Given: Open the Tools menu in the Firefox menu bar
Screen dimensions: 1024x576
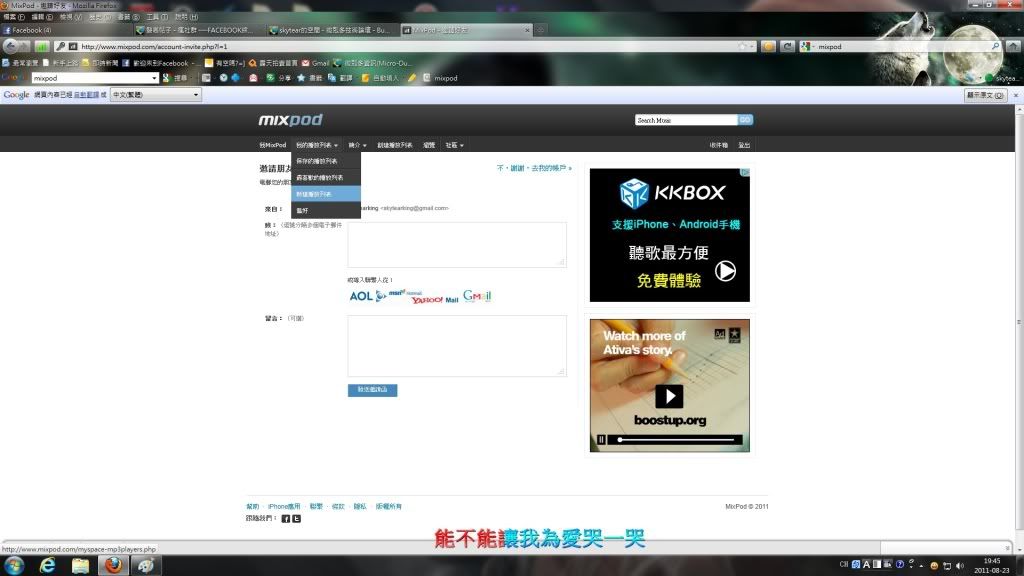Looking at the screenshot, I should pyautogui.click(x=157, y=17).
